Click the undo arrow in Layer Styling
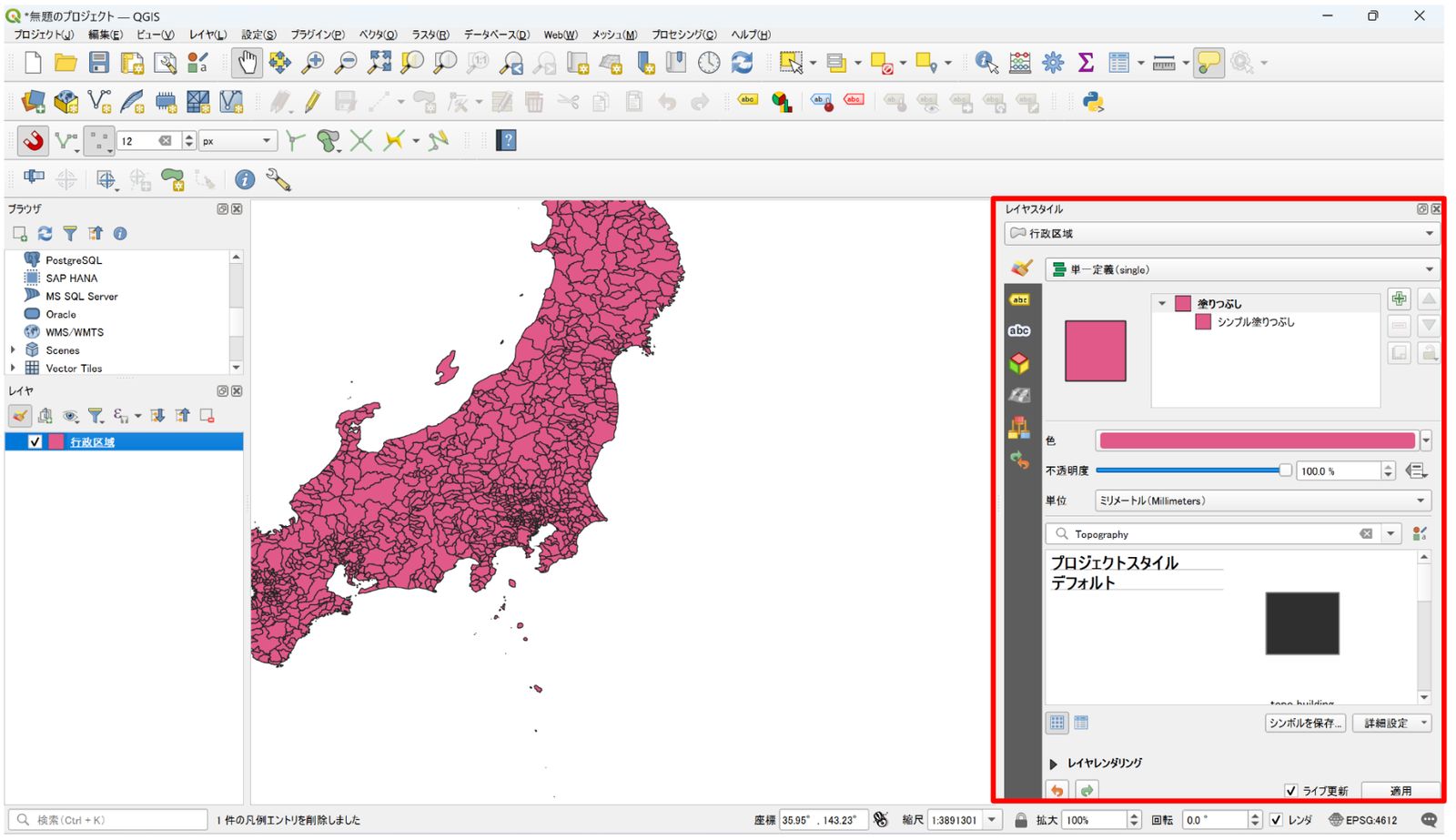 pyautogui.click(x=1057, y=790)
